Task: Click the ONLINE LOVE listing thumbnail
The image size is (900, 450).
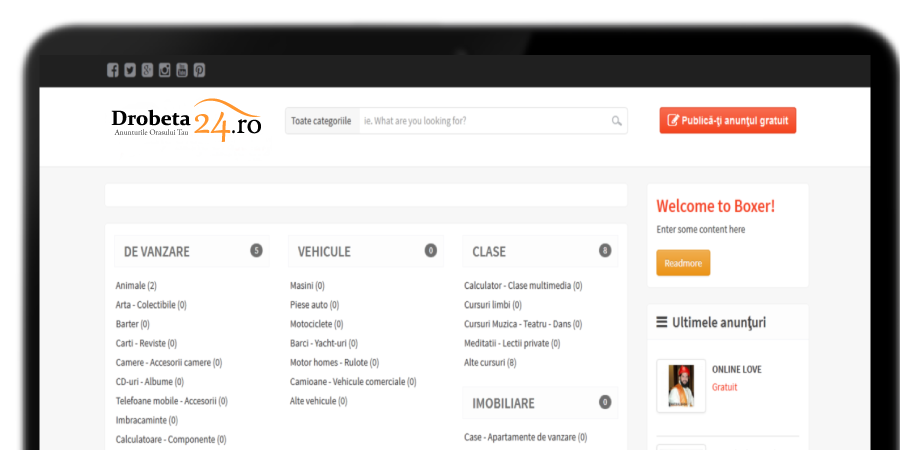Action: [x=681, y=386]
